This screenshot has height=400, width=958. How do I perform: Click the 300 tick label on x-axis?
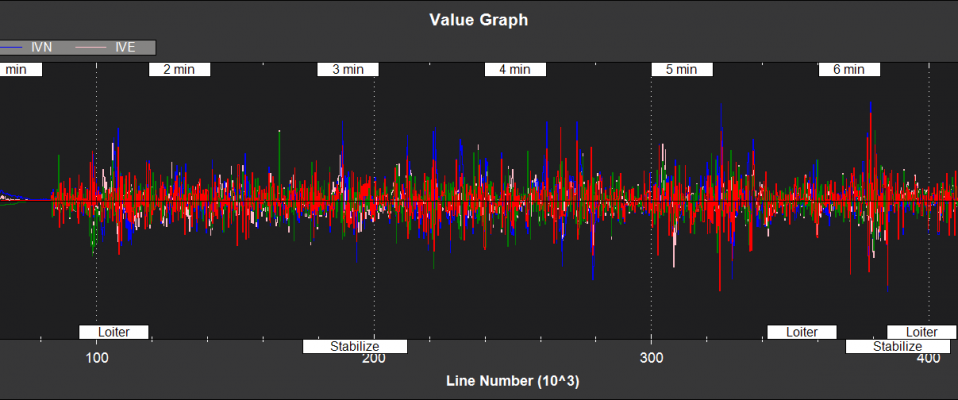click(651, 359)
